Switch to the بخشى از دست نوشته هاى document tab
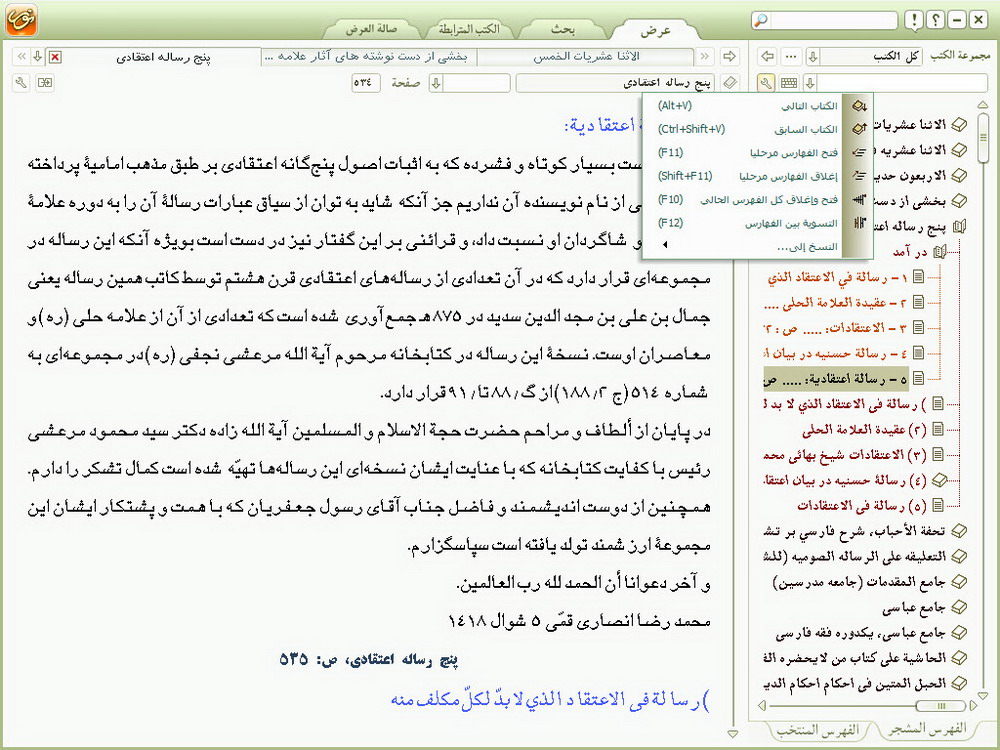The height and width of the screenshot is (750, 1000). pos(369,56)
